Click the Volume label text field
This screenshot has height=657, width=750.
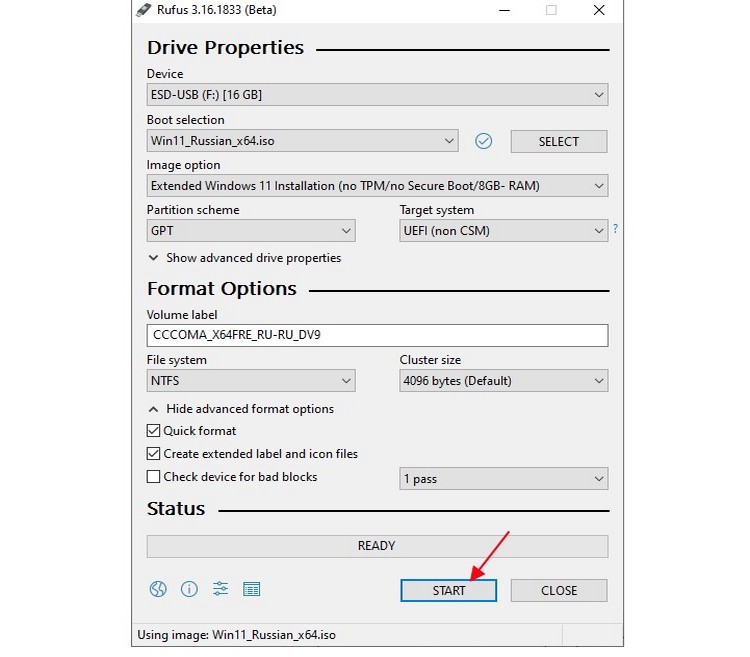point(377,335)
